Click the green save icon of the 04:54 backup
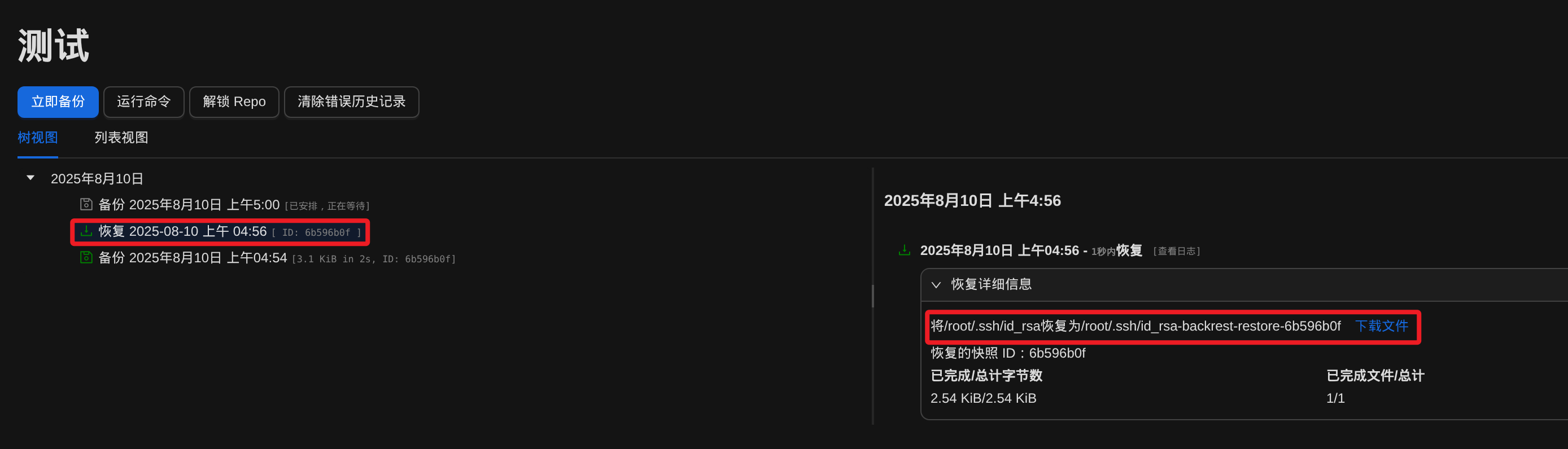This screenshot has width=1568, height=449. pos(86,257)
